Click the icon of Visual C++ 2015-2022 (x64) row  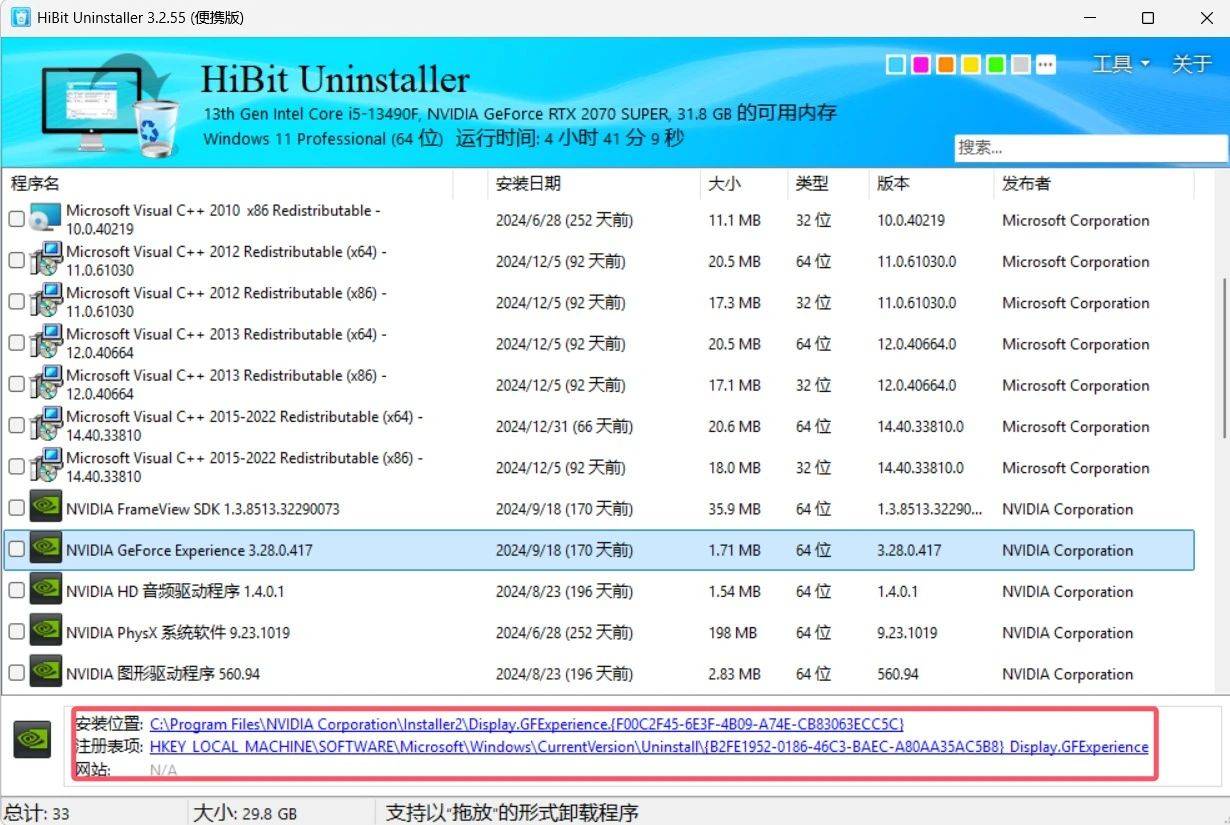(x=45, y=425)
